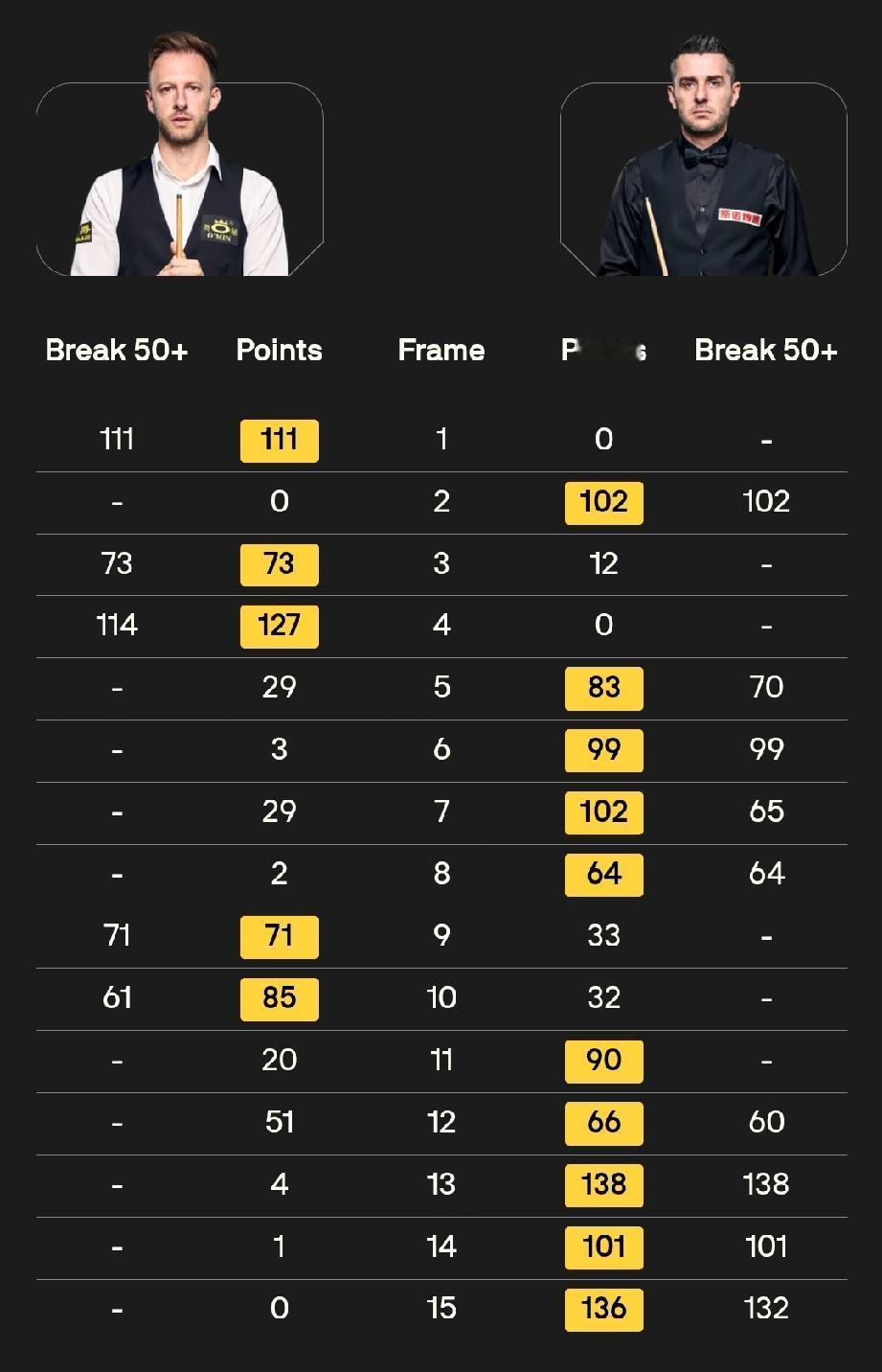
Task: Click the yellow 111 points badge in frame 1
Action: tap(279, 441)
